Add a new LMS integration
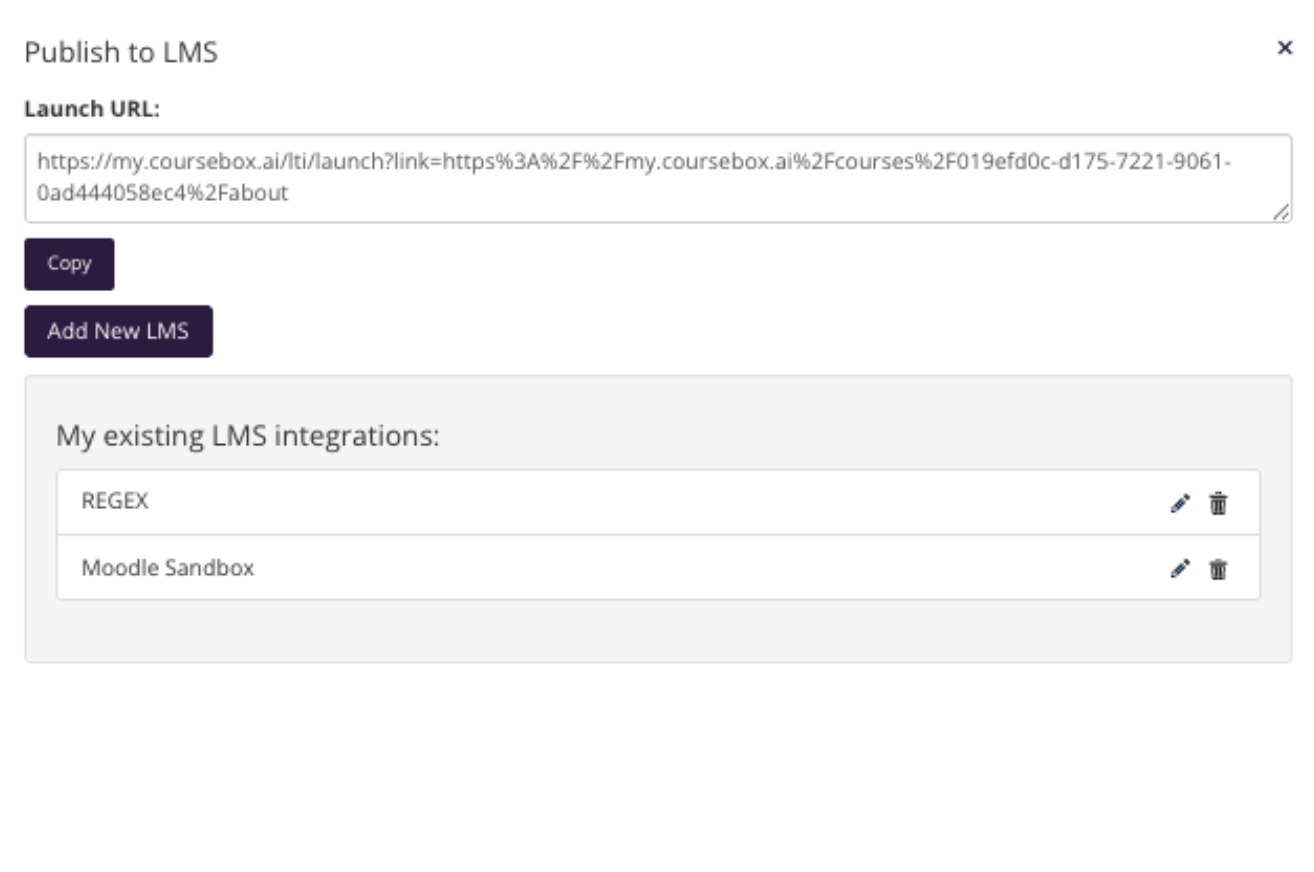This screenshot has height=872, width=1314. coord(118,331)
